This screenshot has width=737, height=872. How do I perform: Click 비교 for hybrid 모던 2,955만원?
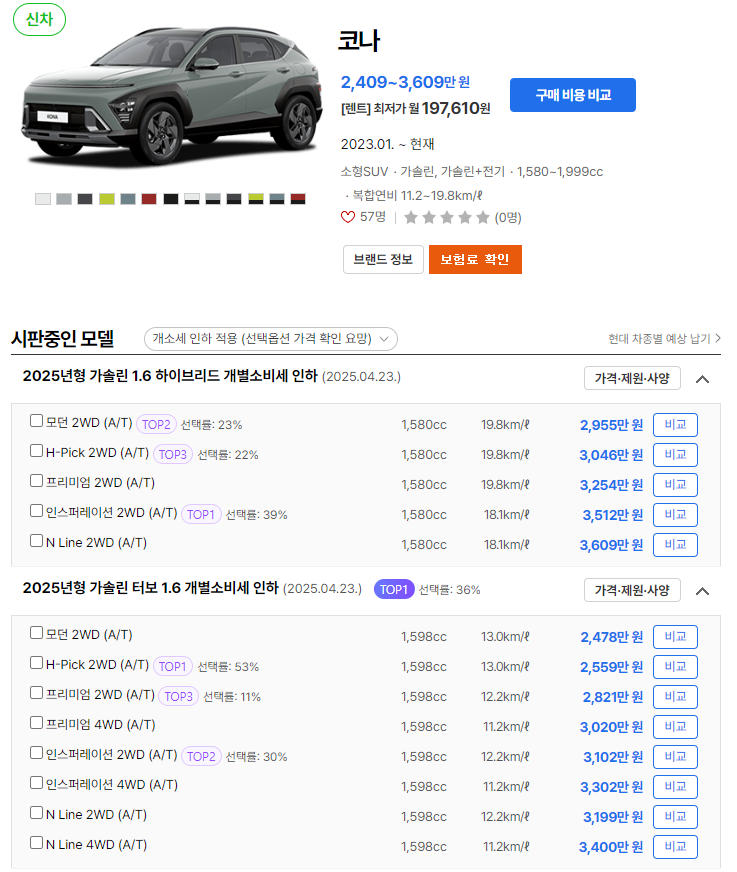[675, 425]
